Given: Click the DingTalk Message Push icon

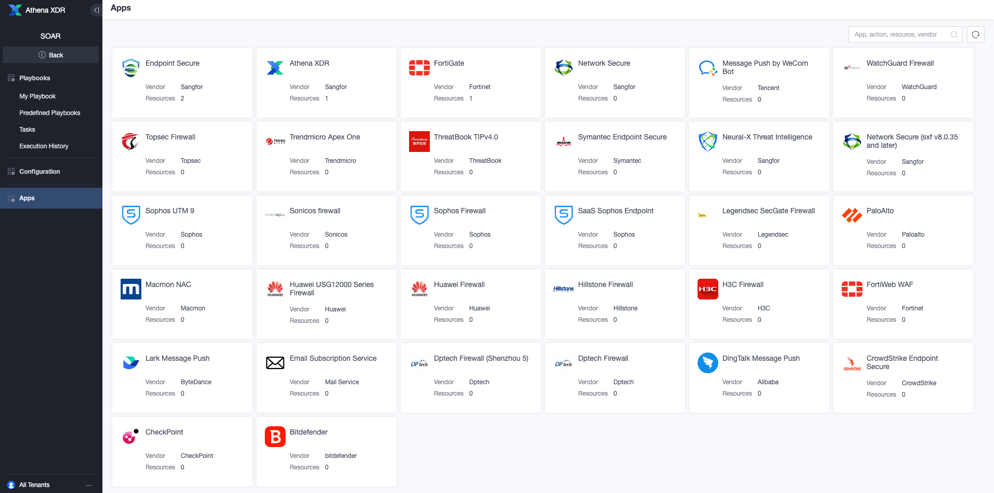Looking at the screenshot, I should [x=707, y=362].
